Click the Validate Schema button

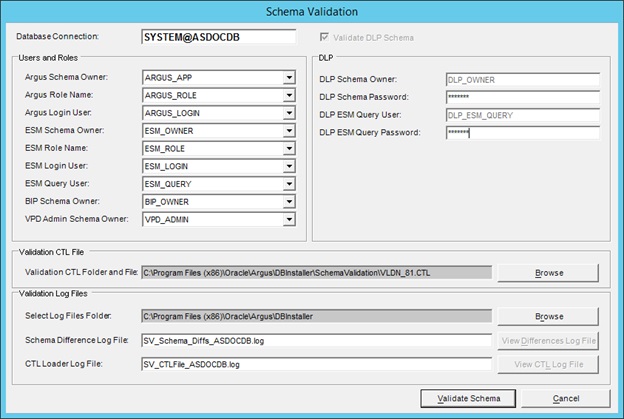pyautogui.click(x=468, y=398)
